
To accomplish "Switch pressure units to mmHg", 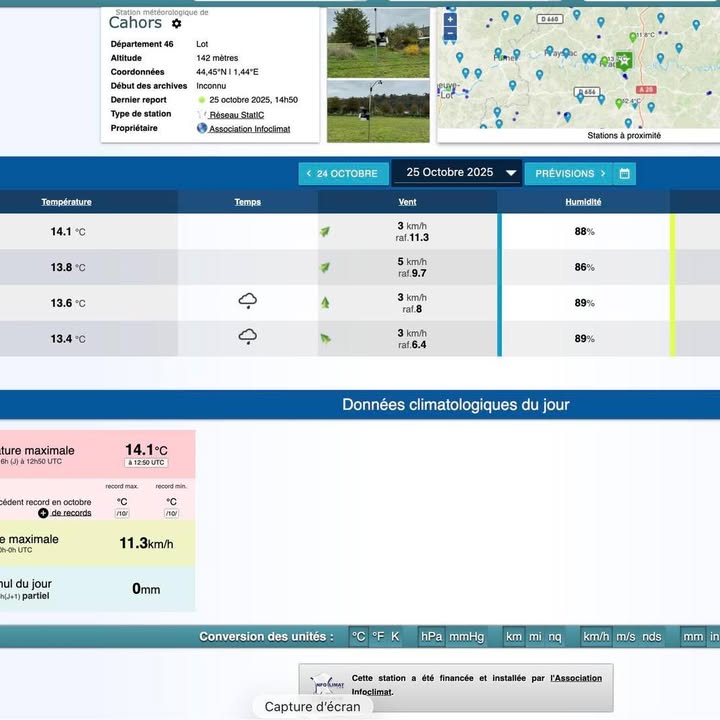I will [466, 636].
